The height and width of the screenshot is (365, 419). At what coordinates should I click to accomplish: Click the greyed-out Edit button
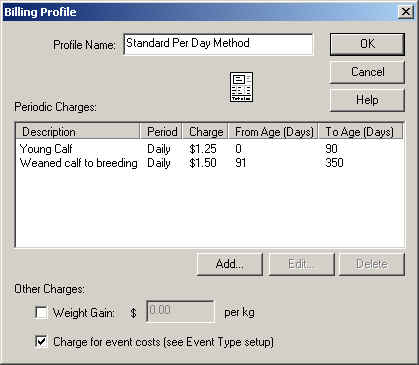point(301,264)
